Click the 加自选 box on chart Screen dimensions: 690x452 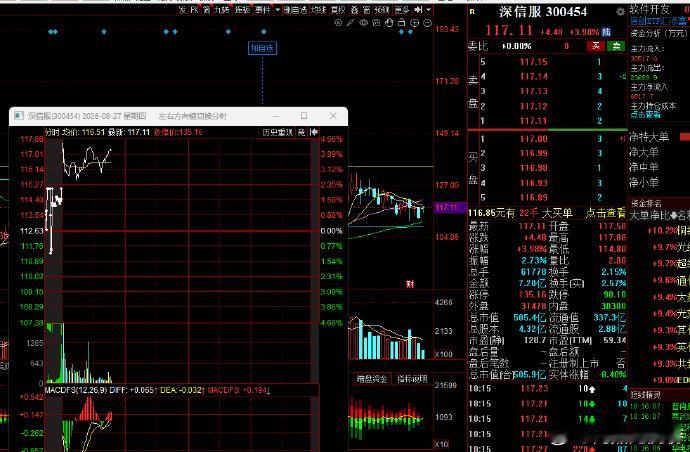pyautogui.click(x=263, y=48)
